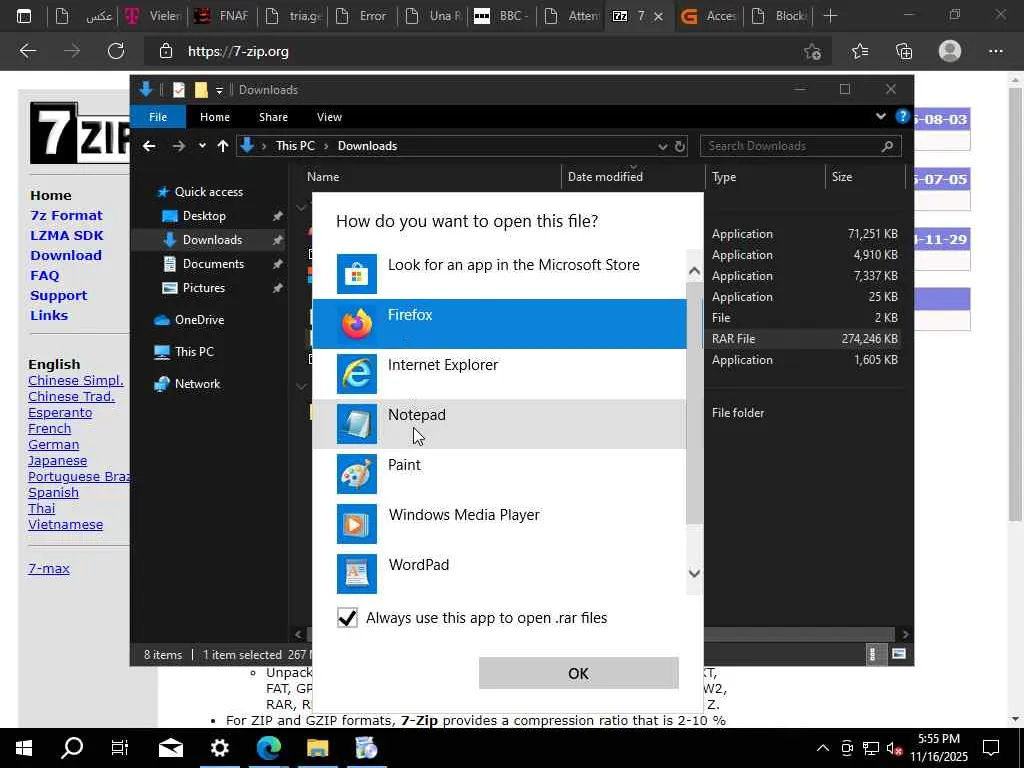Image resolution: width=1024 pixels, height=768 pixels.
Task: Select the WordPad app icon
Action: pos(357,574)
